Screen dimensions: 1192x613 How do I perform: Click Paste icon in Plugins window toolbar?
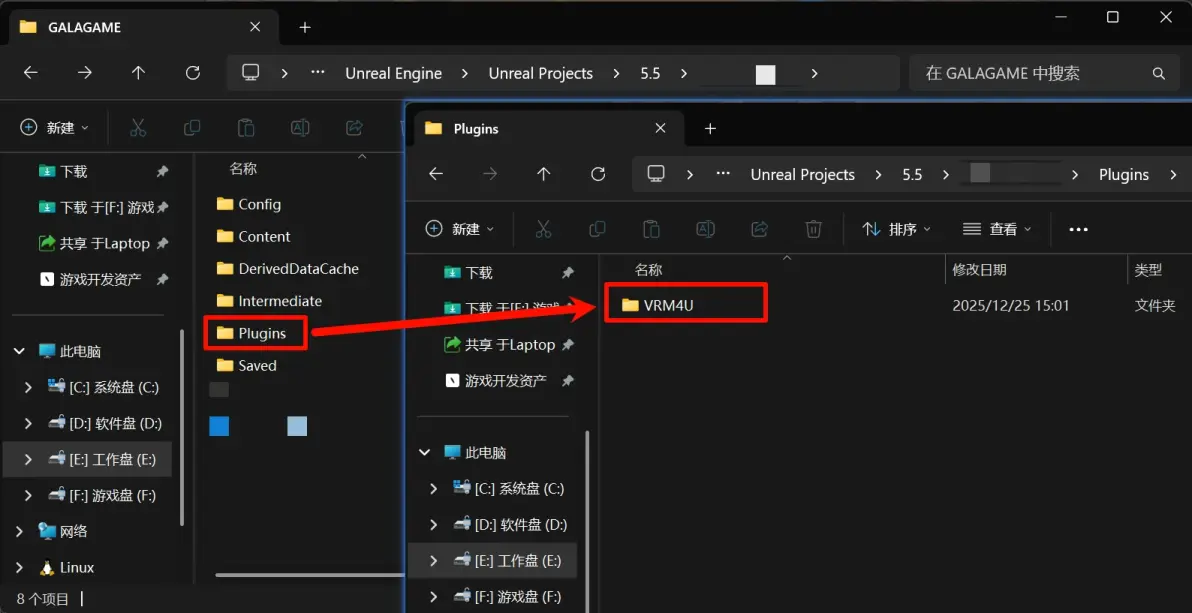651,229
